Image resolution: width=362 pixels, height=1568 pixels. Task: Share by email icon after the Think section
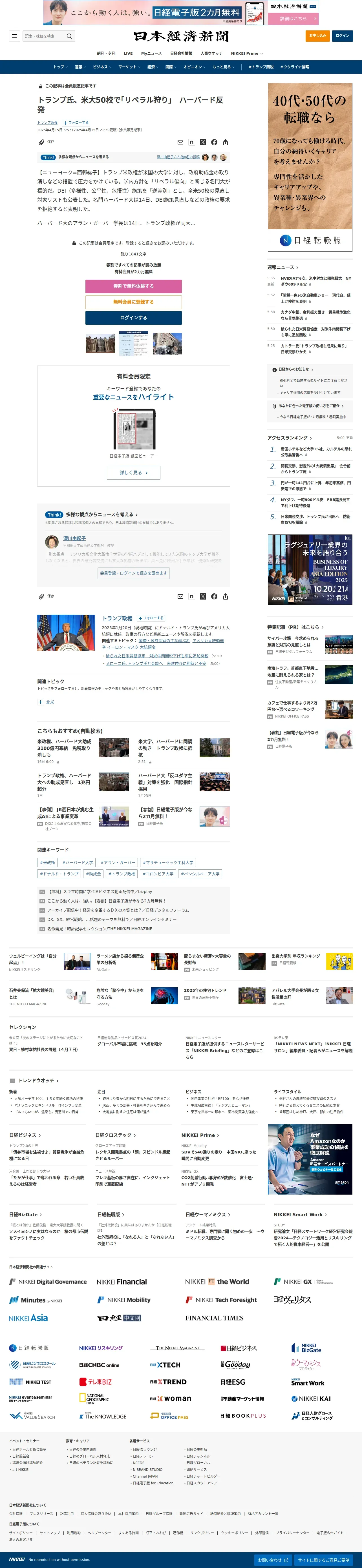click(180, 596)
